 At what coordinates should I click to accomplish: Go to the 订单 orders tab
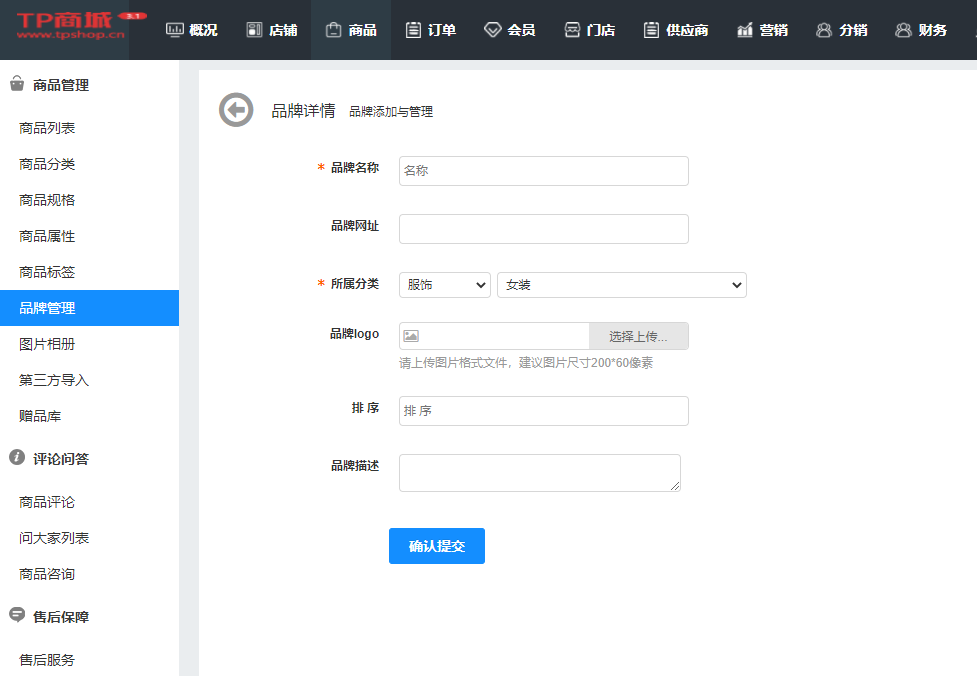tap(431, 30)
